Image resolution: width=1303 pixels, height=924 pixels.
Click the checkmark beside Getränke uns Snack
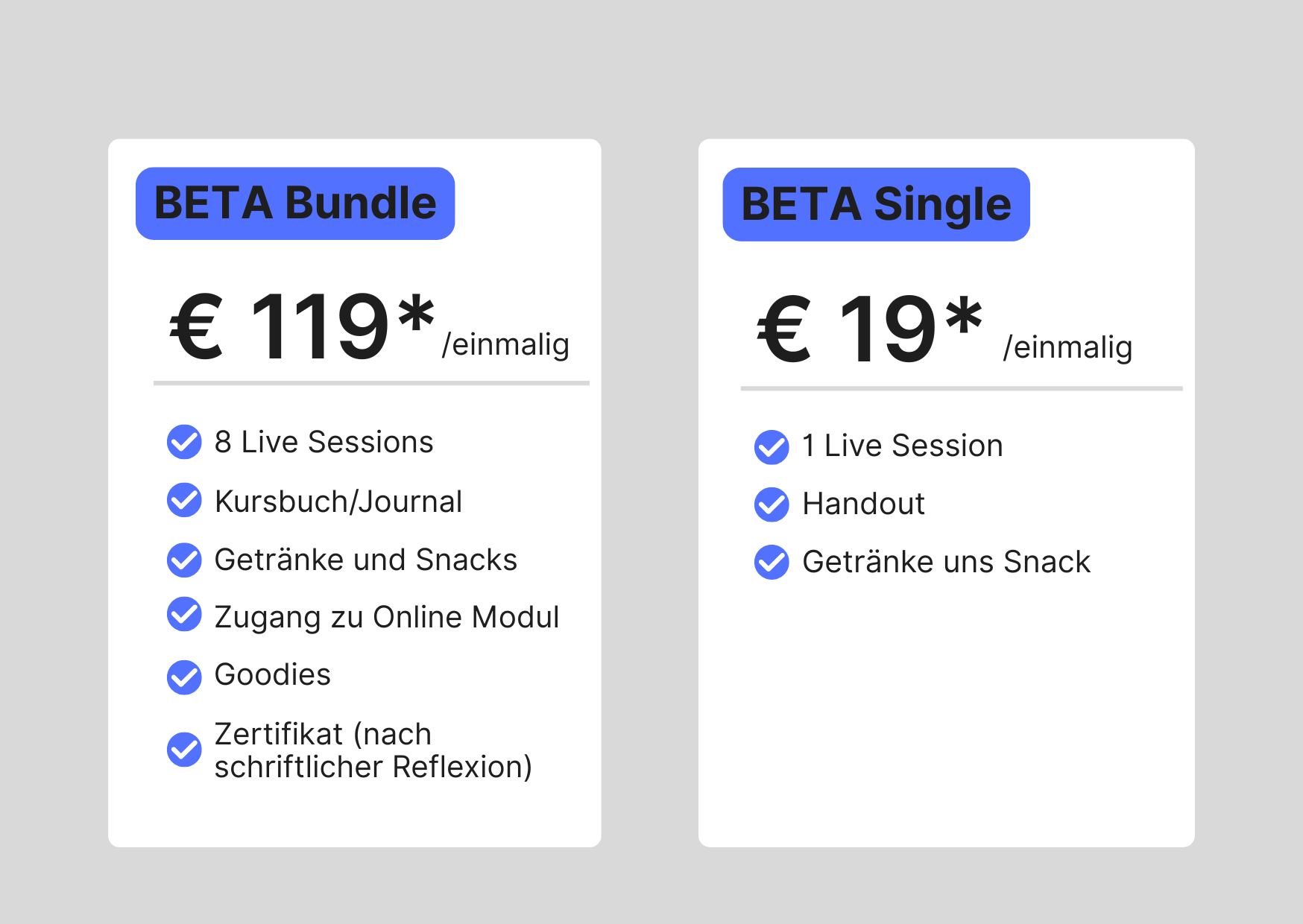pyautogui.click(x=772, y=562)
